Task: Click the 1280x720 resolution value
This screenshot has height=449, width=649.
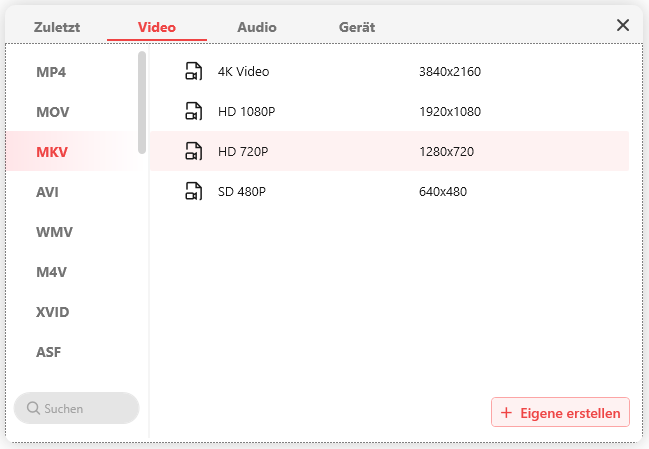Action: pyautogui.click(x=446, y=151)
